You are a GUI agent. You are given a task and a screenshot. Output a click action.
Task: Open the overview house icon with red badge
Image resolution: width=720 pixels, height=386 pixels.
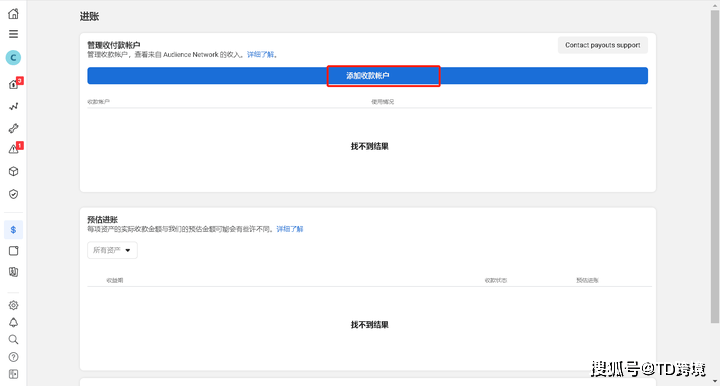14,84
